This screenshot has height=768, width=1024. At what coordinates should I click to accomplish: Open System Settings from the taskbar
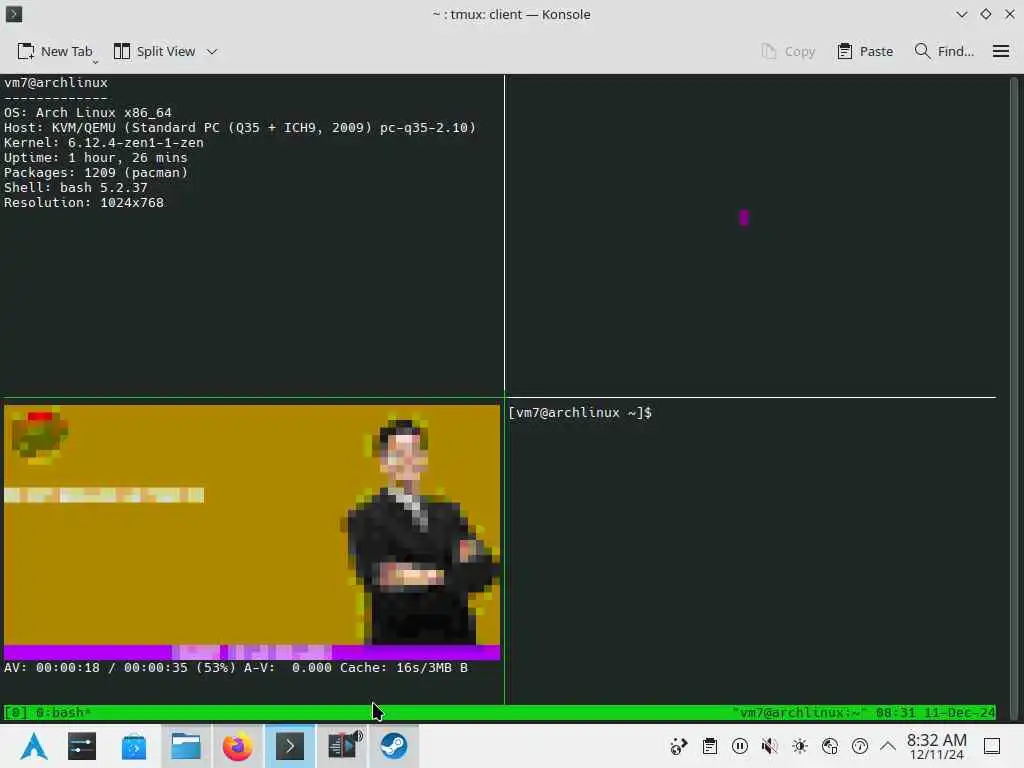click(82, 746)
